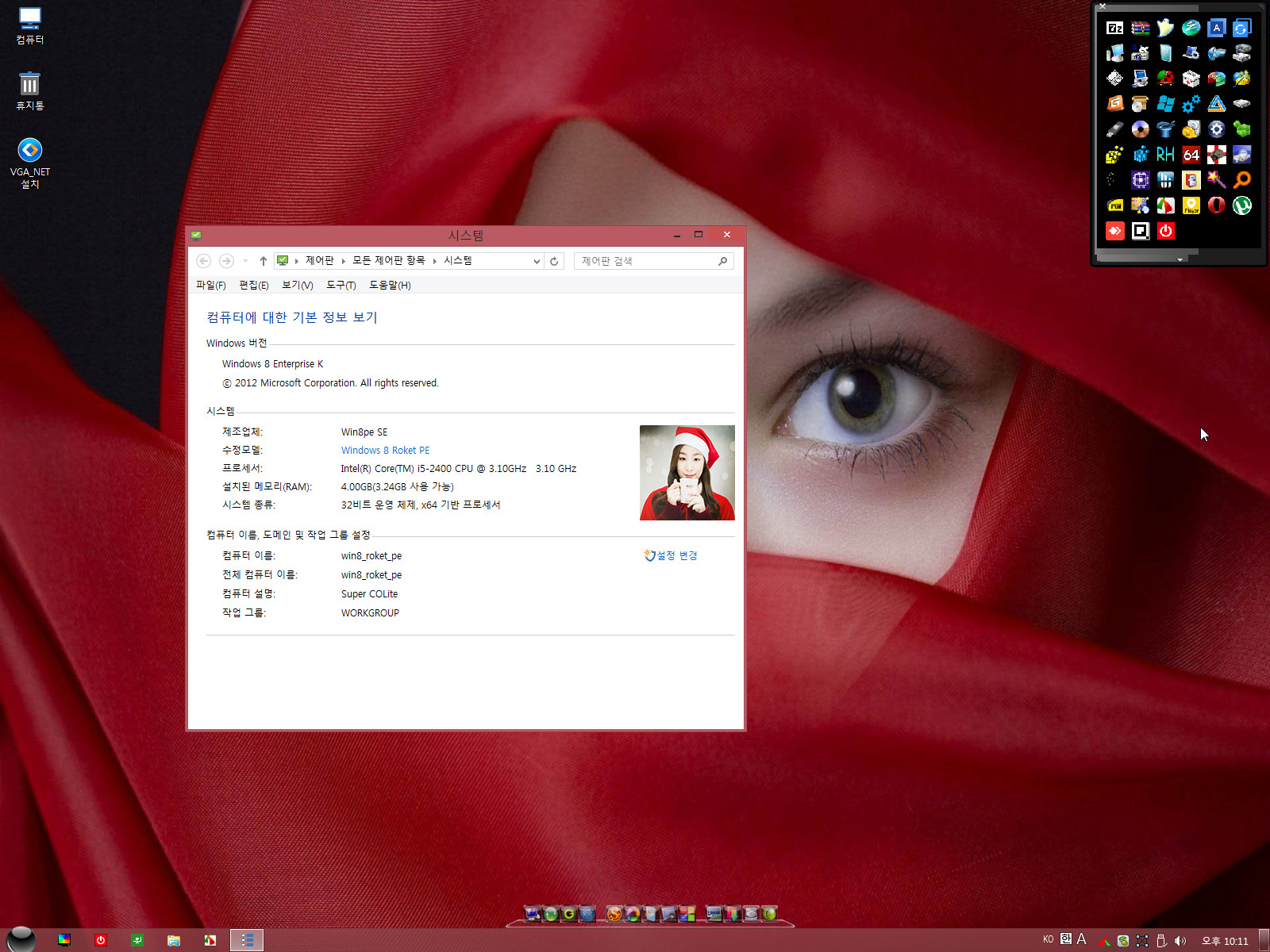Open the AnyDesk red icon
Screen dimensions: 1270x952
pyautogui.click(x=1115, y=231)
